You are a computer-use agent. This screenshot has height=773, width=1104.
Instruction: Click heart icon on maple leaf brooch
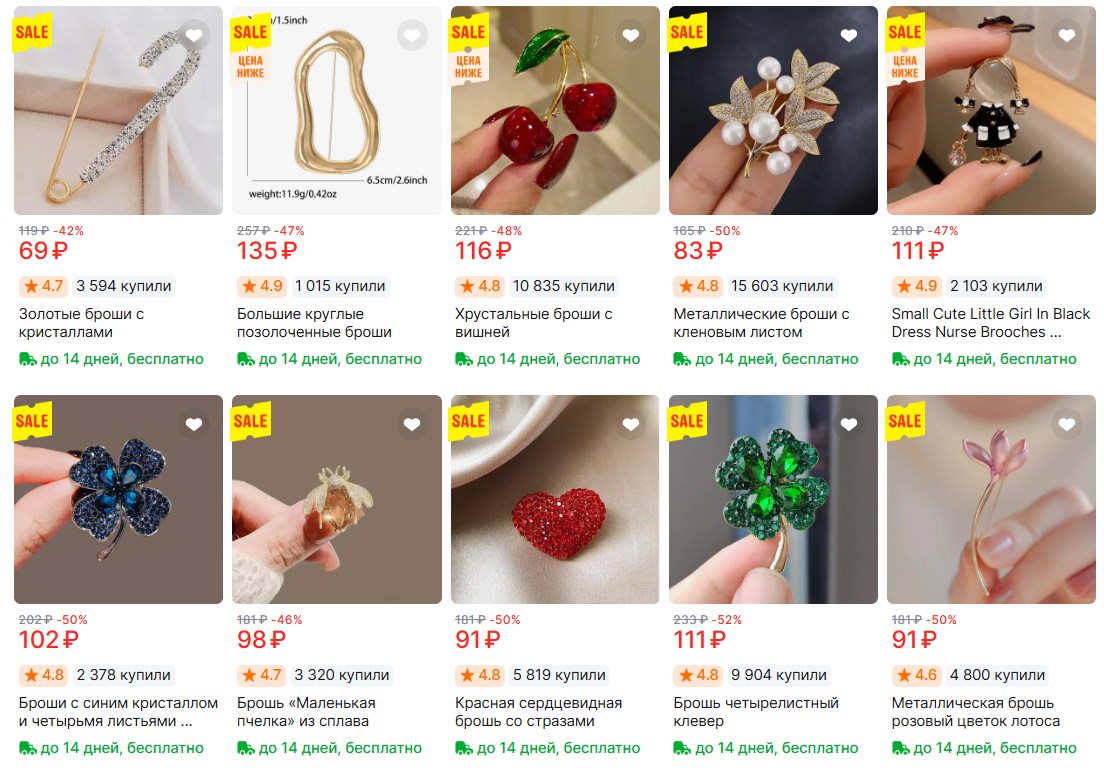point(848,36)
